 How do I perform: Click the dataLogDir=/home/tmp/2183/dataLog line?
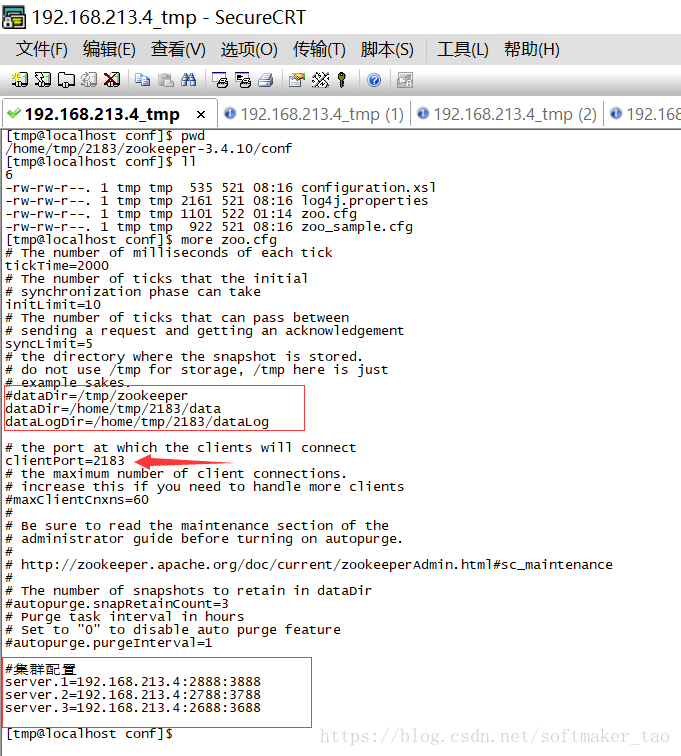[137, 421]
